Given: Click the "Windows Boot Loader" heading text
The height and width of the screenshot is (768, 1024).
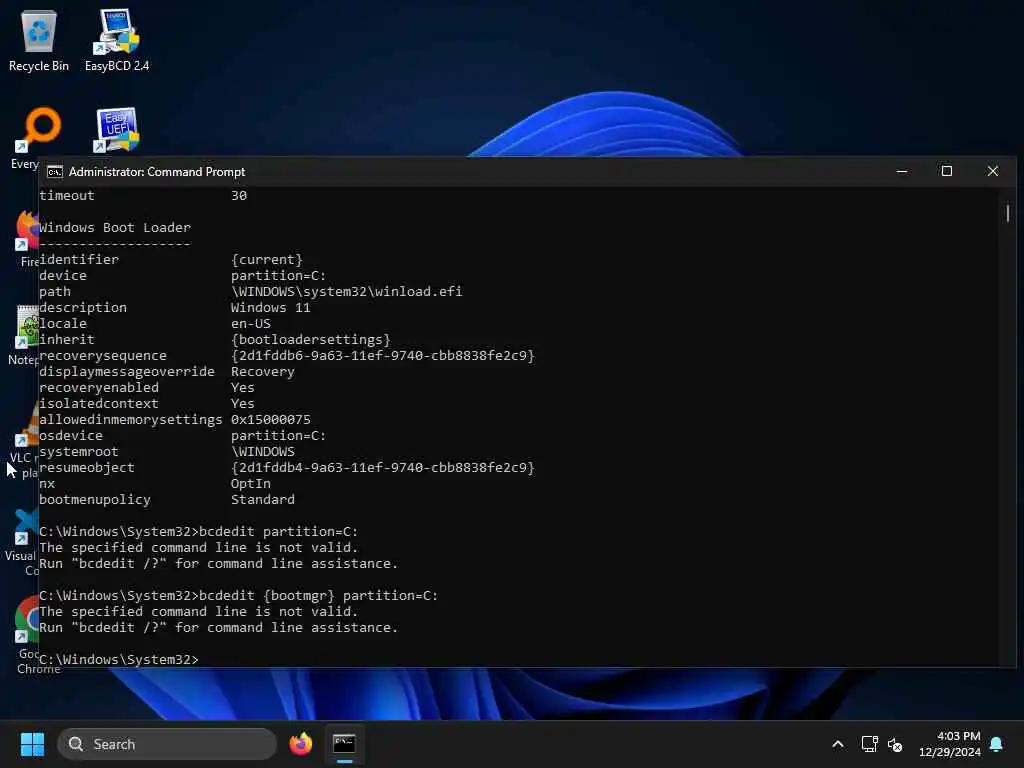Looking at the screenshot, I should pos(115,227).
